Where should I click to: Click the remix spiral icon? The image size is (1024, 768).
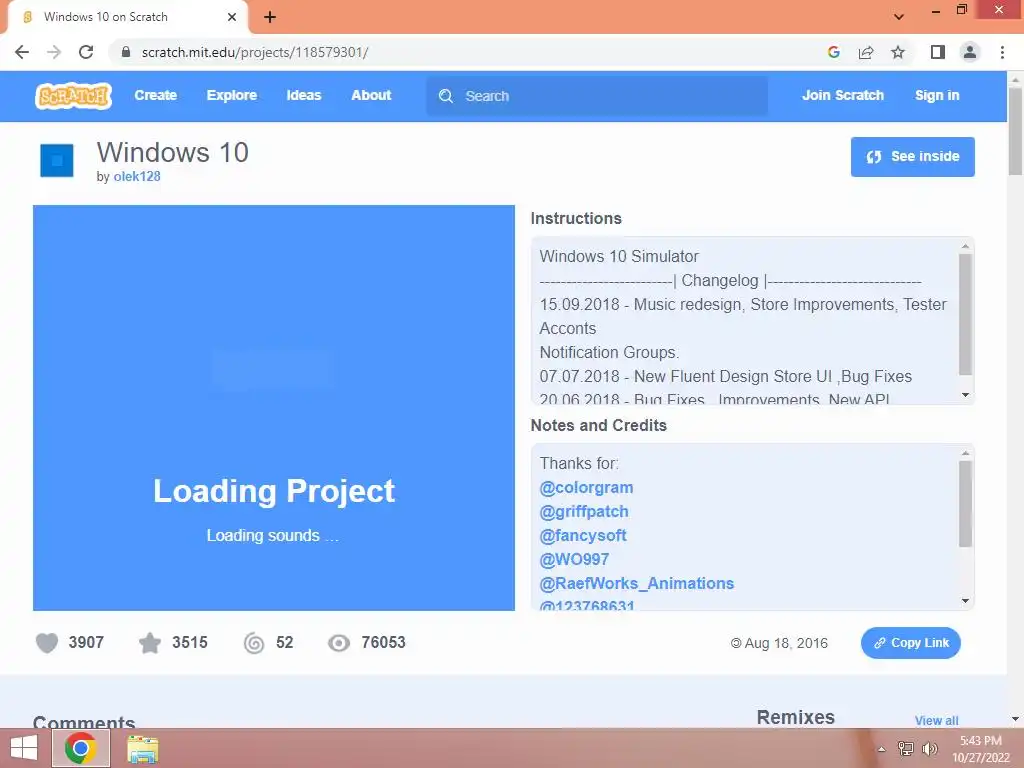[254, 643]
